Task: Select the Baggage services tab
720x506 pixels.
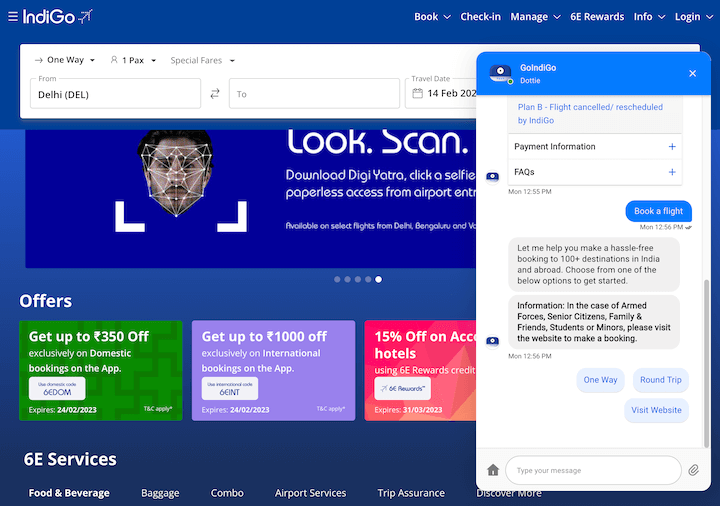Action: click(160, 493)
